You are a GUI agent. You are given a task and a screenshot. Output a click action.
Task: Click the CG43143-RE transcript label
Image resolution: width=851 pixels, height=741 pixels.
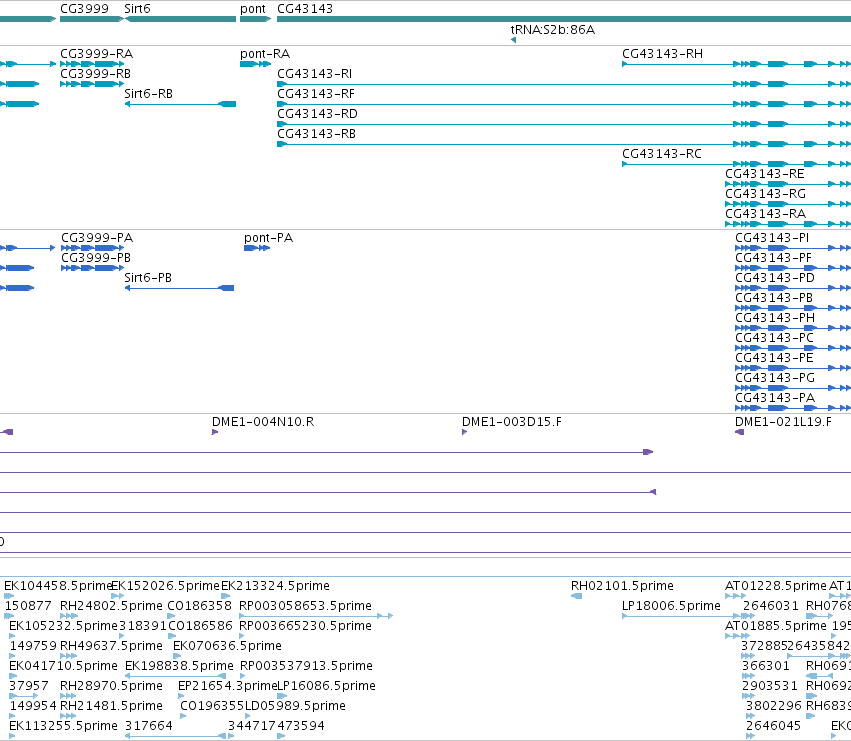[x=765, y=174]
